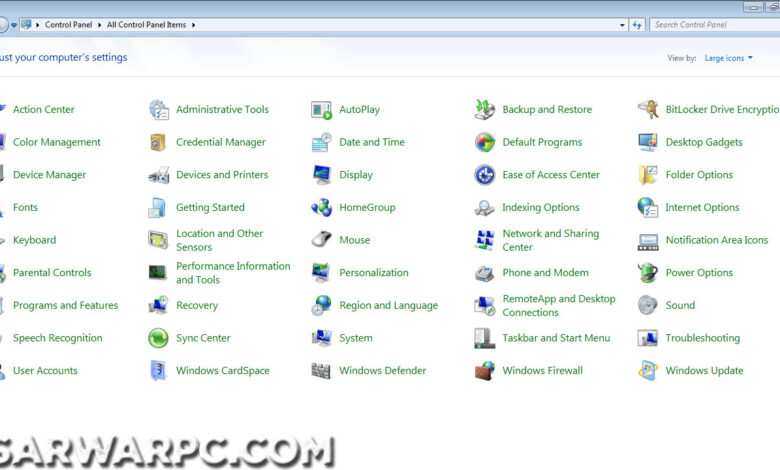The width and height of the screenshot is (780, 470).
Task: Open the Region and Language icon
Action: 321,305
